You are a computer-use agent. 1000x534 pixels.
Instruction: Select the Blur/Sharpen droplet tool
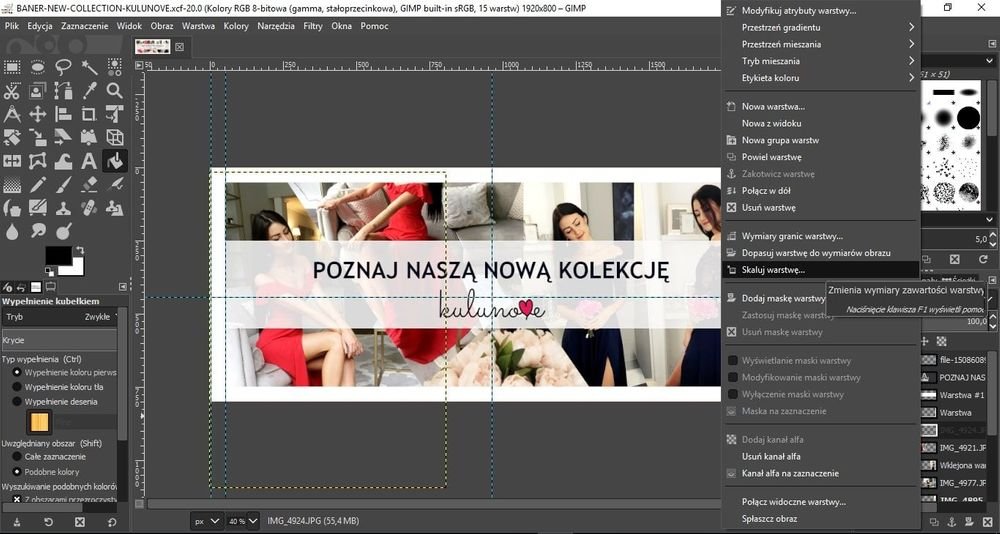tap(12, 231)
